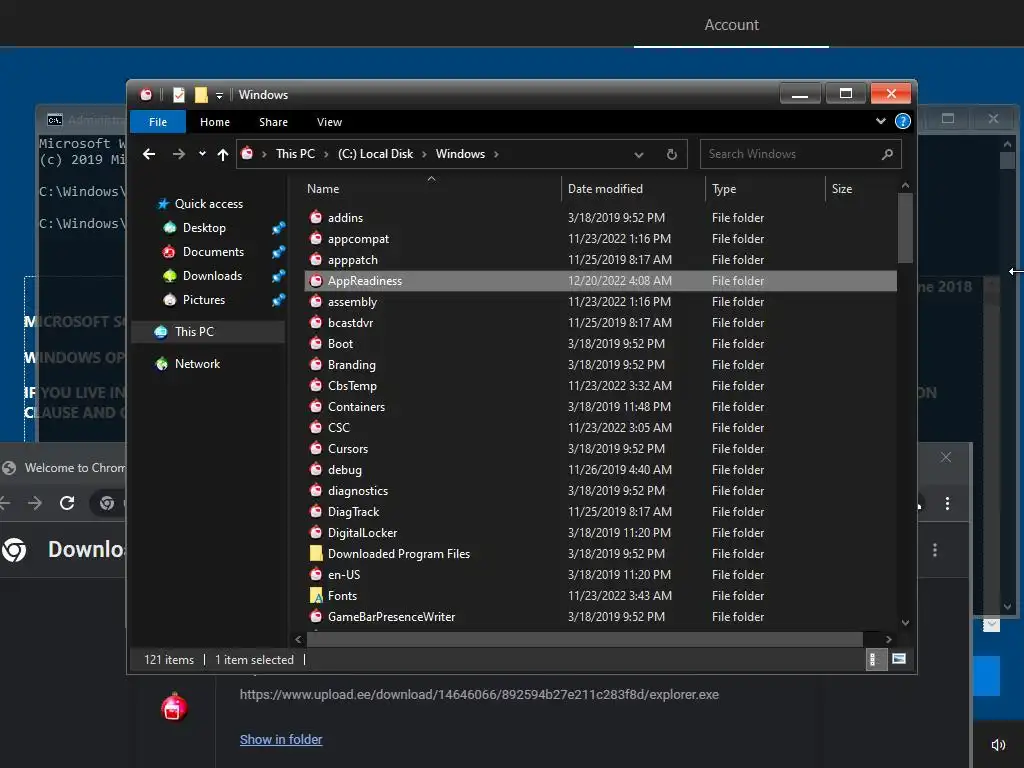Click the en-US folder name
The height and width of the screenshot is (768, 1024).
tap(344, 575)
